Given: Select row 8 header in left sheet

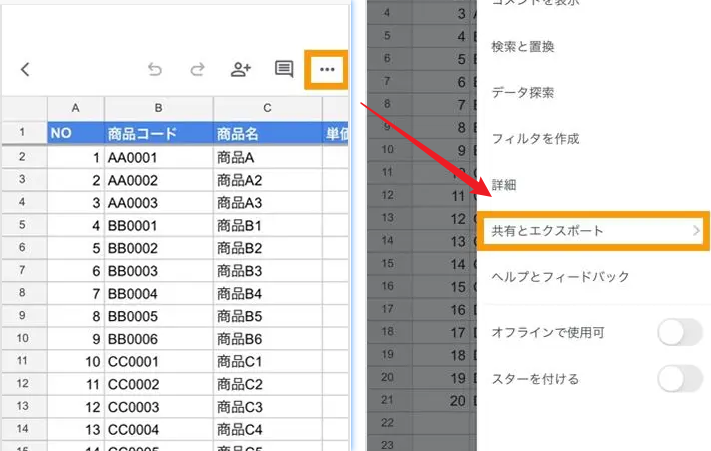Looking at the screenshot, I should tap(22, 293).
